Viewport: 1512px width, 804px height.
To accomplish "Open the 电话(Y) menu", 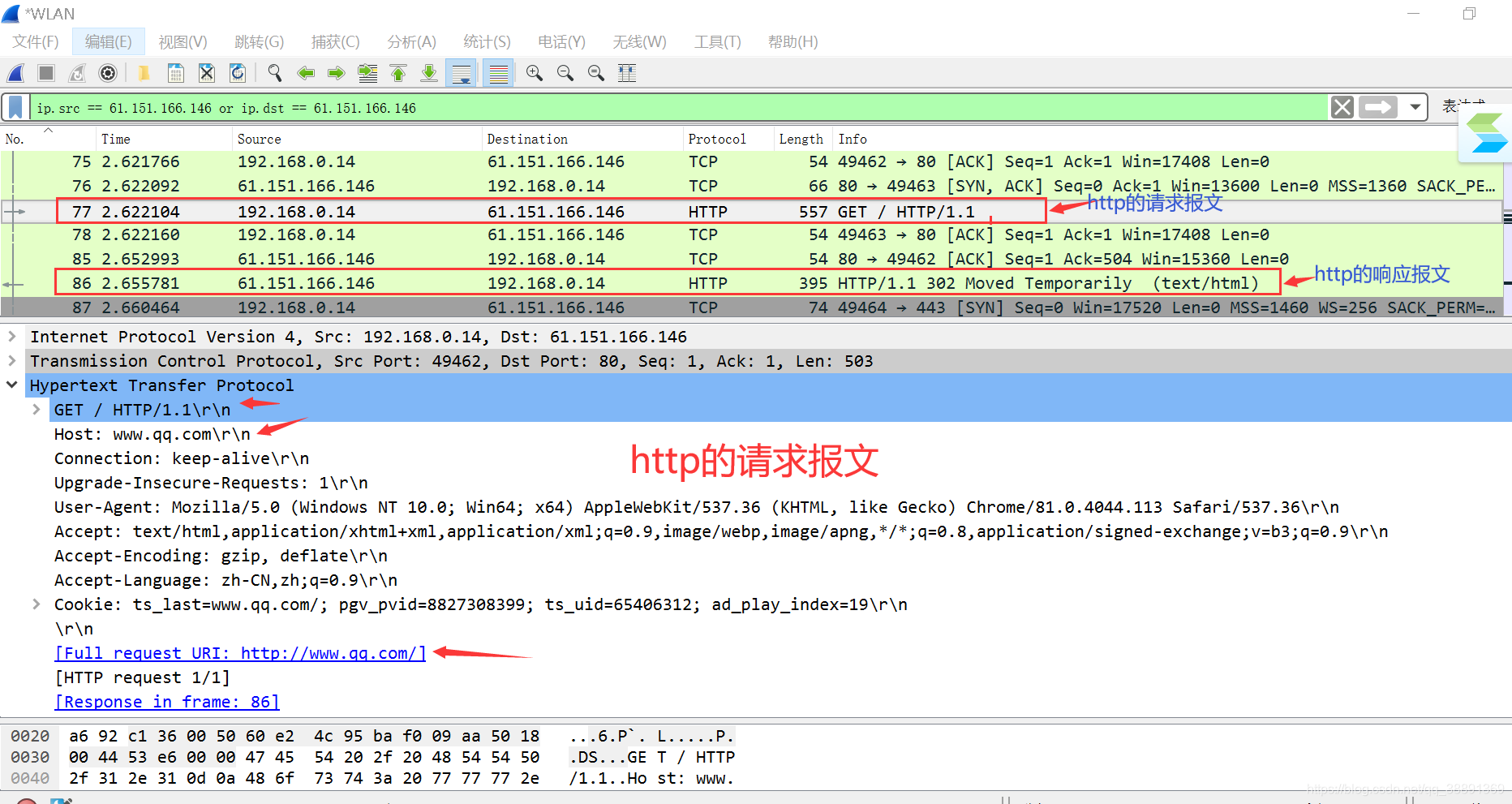I will [561, 41].
